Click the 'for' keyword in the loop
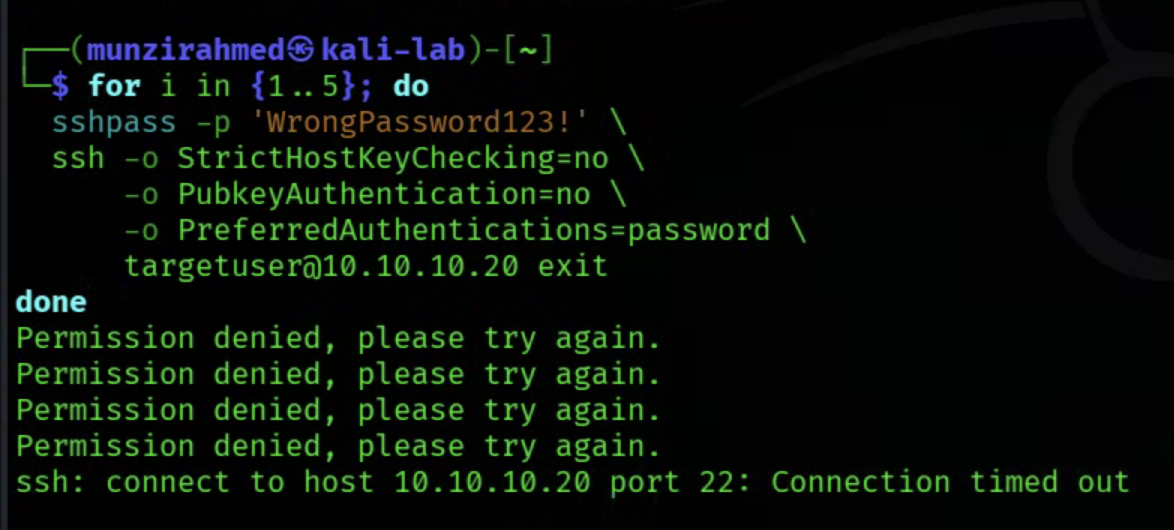Screen dimensions: 1174x530 pos(114,86)
